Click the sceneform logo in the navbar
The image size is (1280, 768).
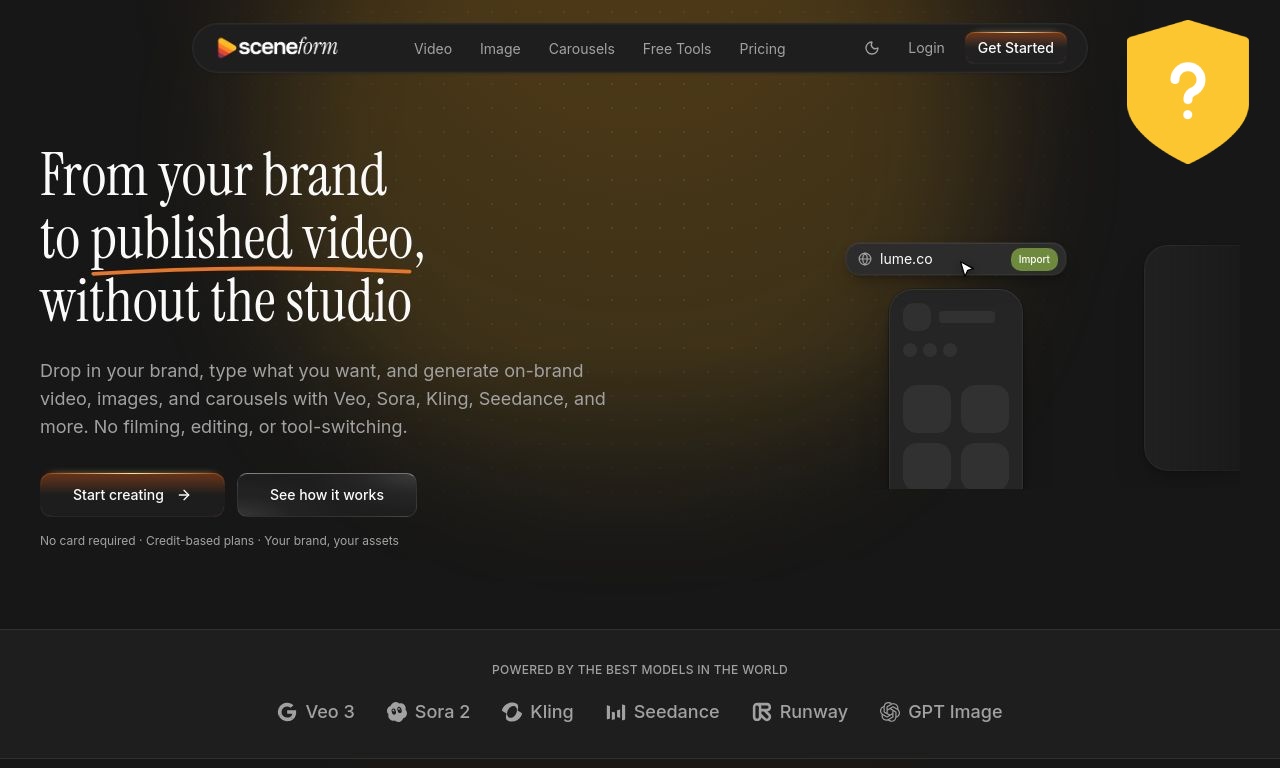click(277, 47)
